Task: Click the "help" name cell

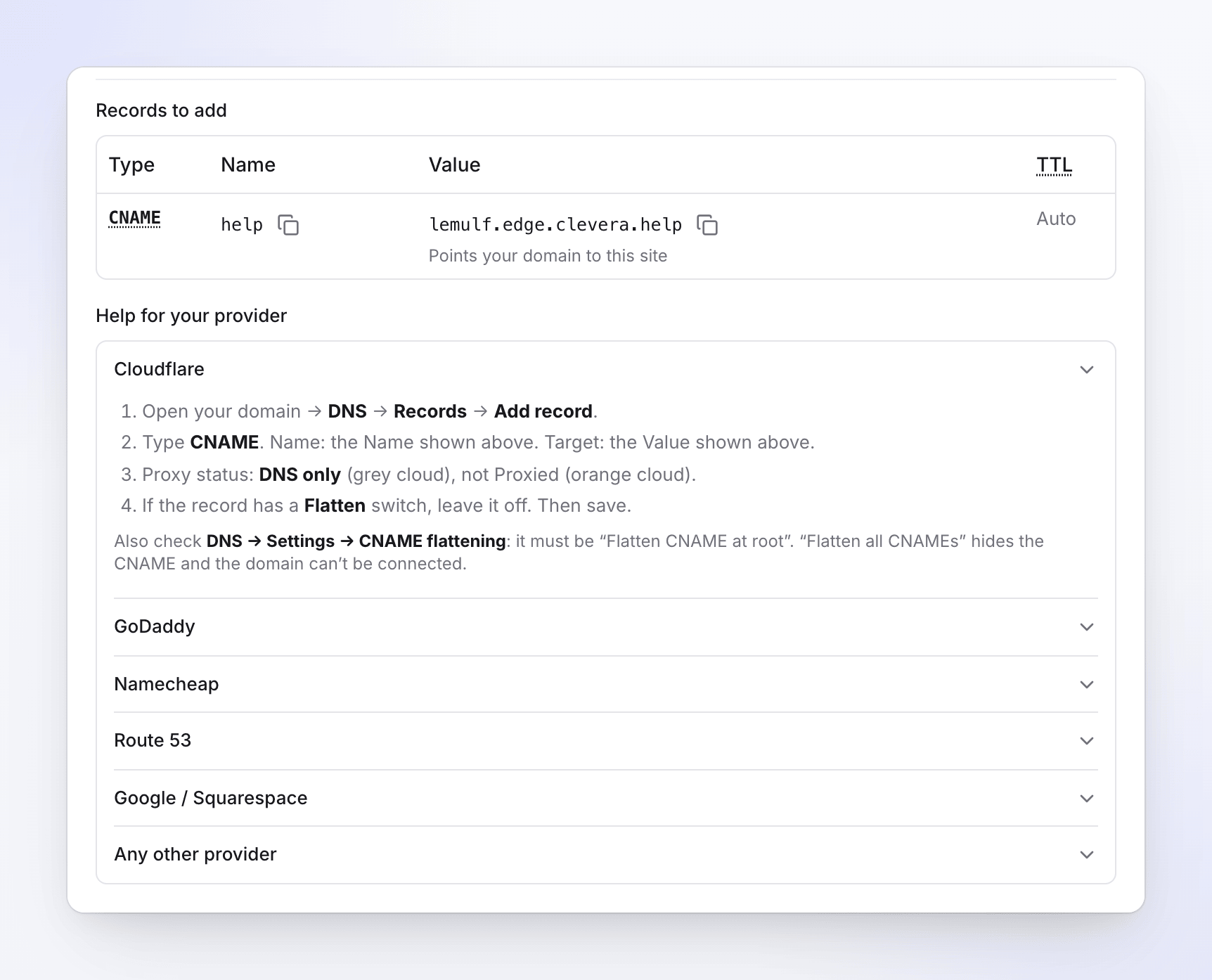Action: pyautogui.click(x=242, y=225)
